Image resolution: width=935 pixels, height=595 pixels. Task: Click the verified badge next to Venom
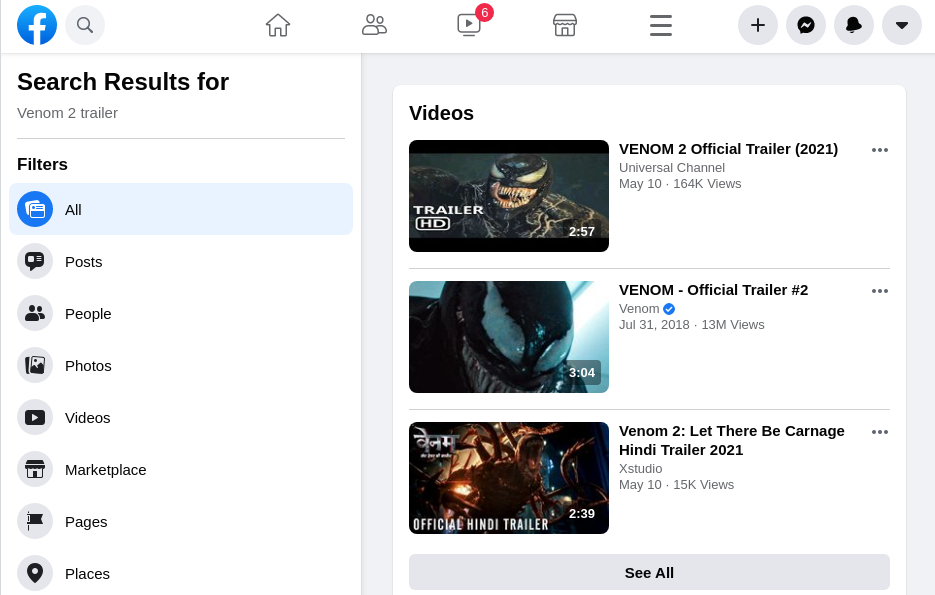pos(669,308)
